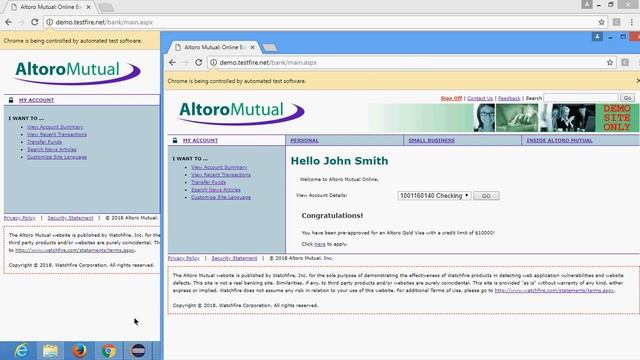This screenshot has height=360, width=640.
Task: Click background window address bar URL
Action: coord(104,22)
